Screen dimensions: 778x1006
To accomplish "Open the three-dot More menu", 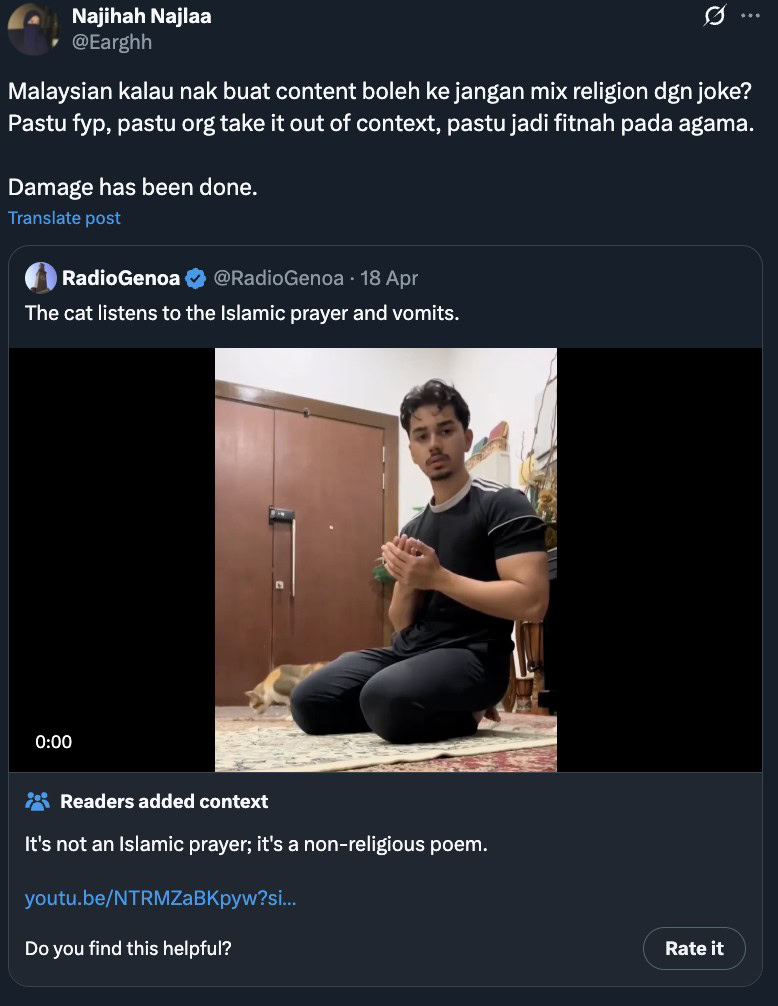I will tap(750, 17).
